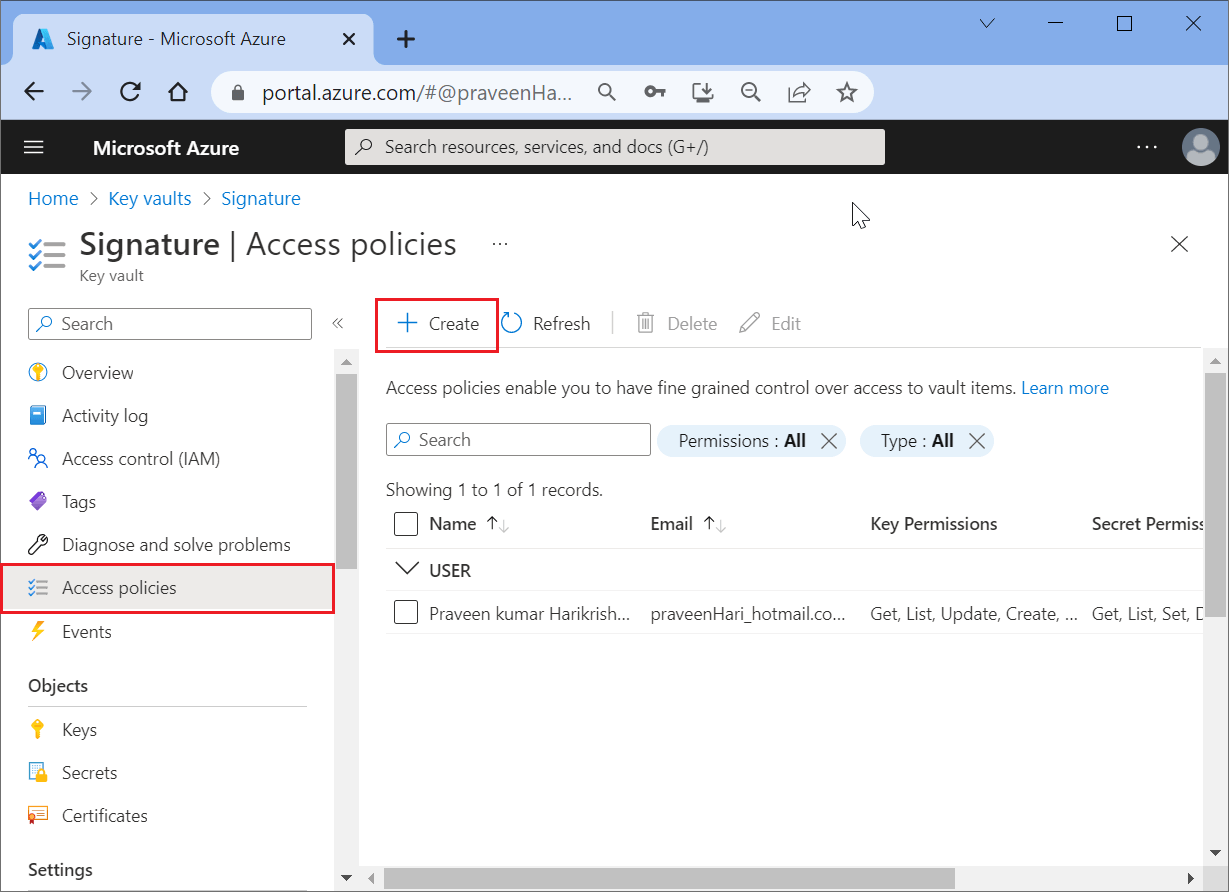This screenshot has height=892, width=1229.
Task: Click the Azure global search field
Action: (615, 147)
